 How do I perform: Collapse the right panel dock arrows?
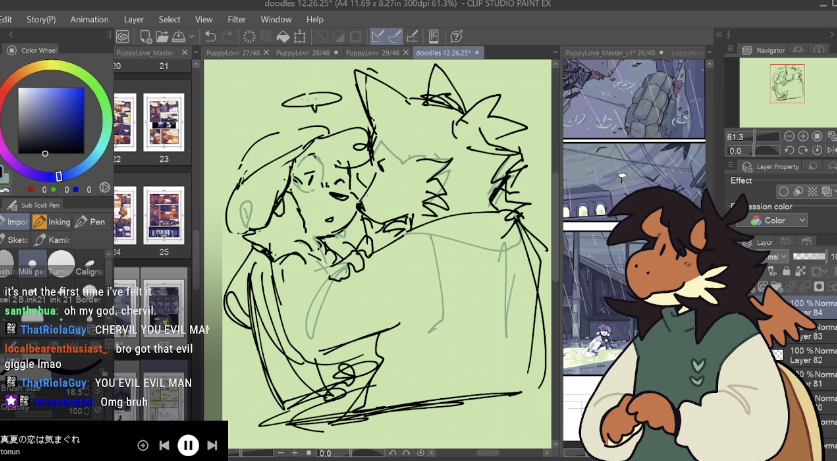719,34
